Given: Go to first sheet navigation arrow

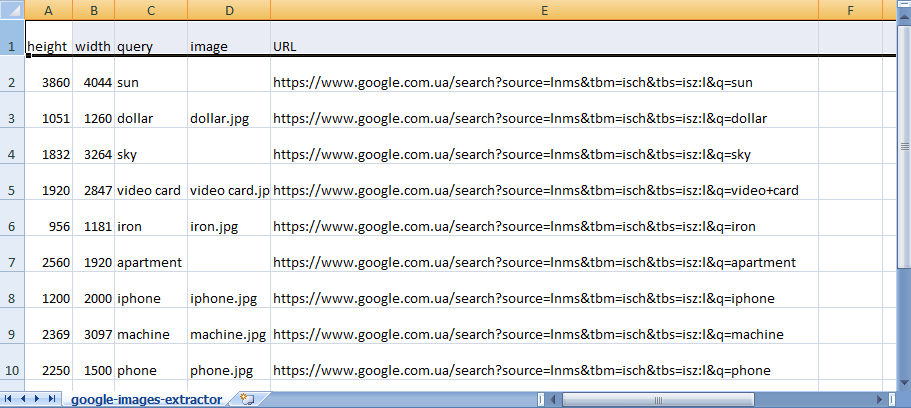Looking at the screenshot, I should tap(8, 399).
